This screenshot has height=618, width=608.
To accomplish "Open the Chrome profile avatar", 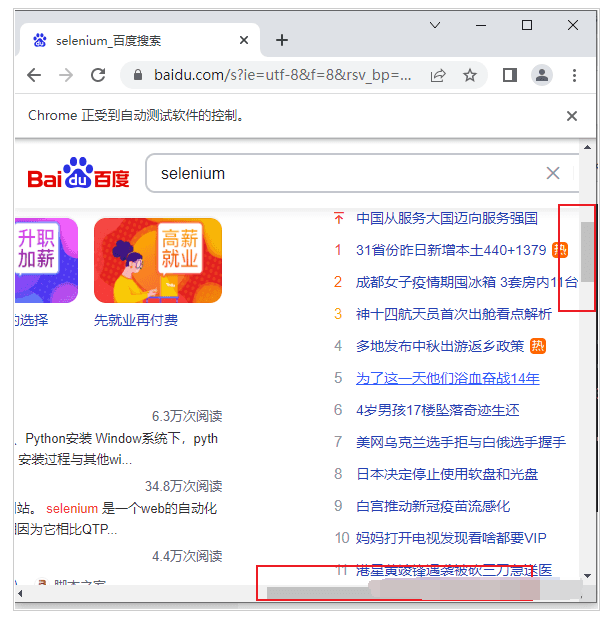I will point(542,75).
